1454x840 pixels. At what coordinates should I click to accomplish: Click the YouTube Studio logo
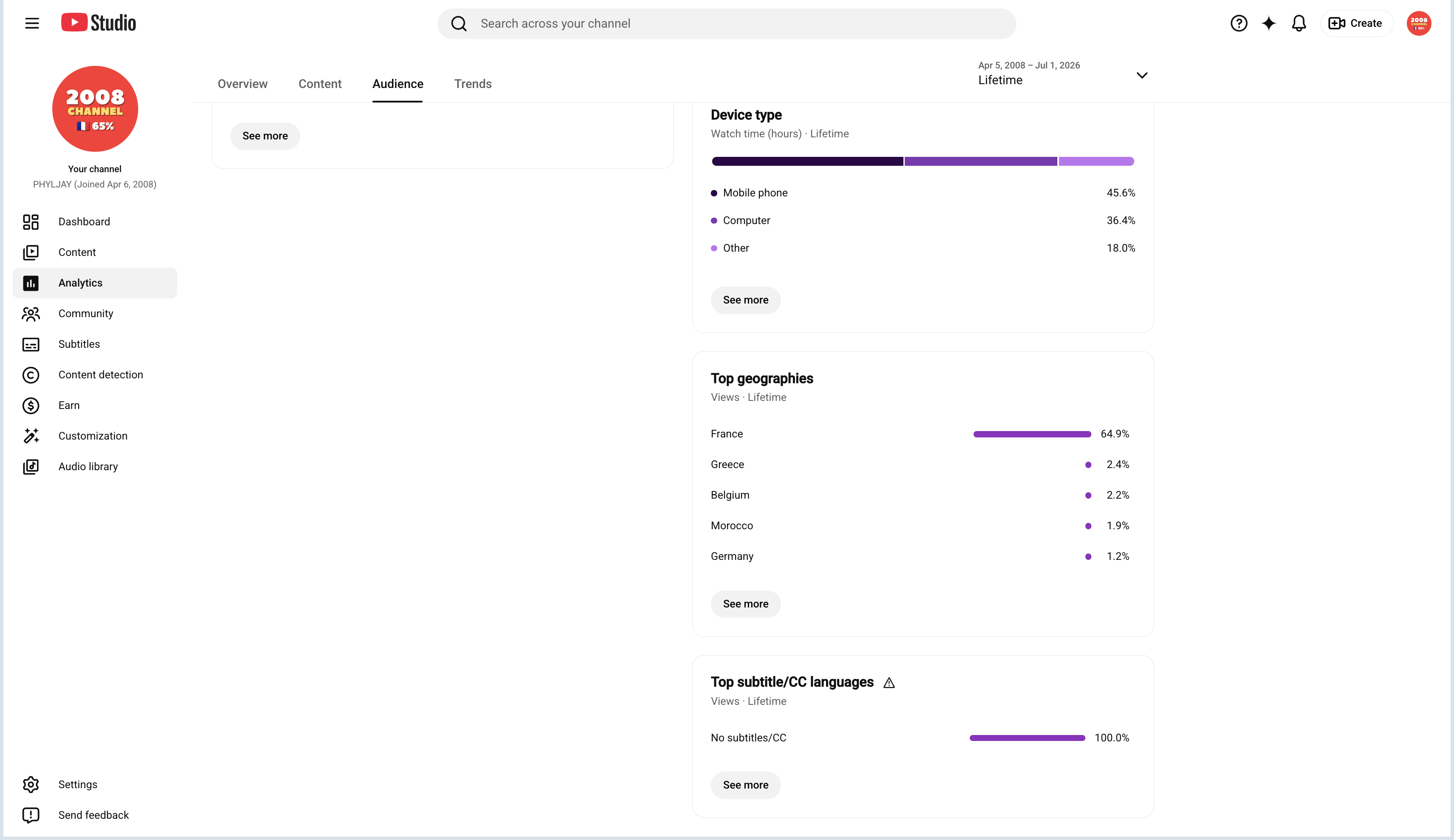[99, 23]
